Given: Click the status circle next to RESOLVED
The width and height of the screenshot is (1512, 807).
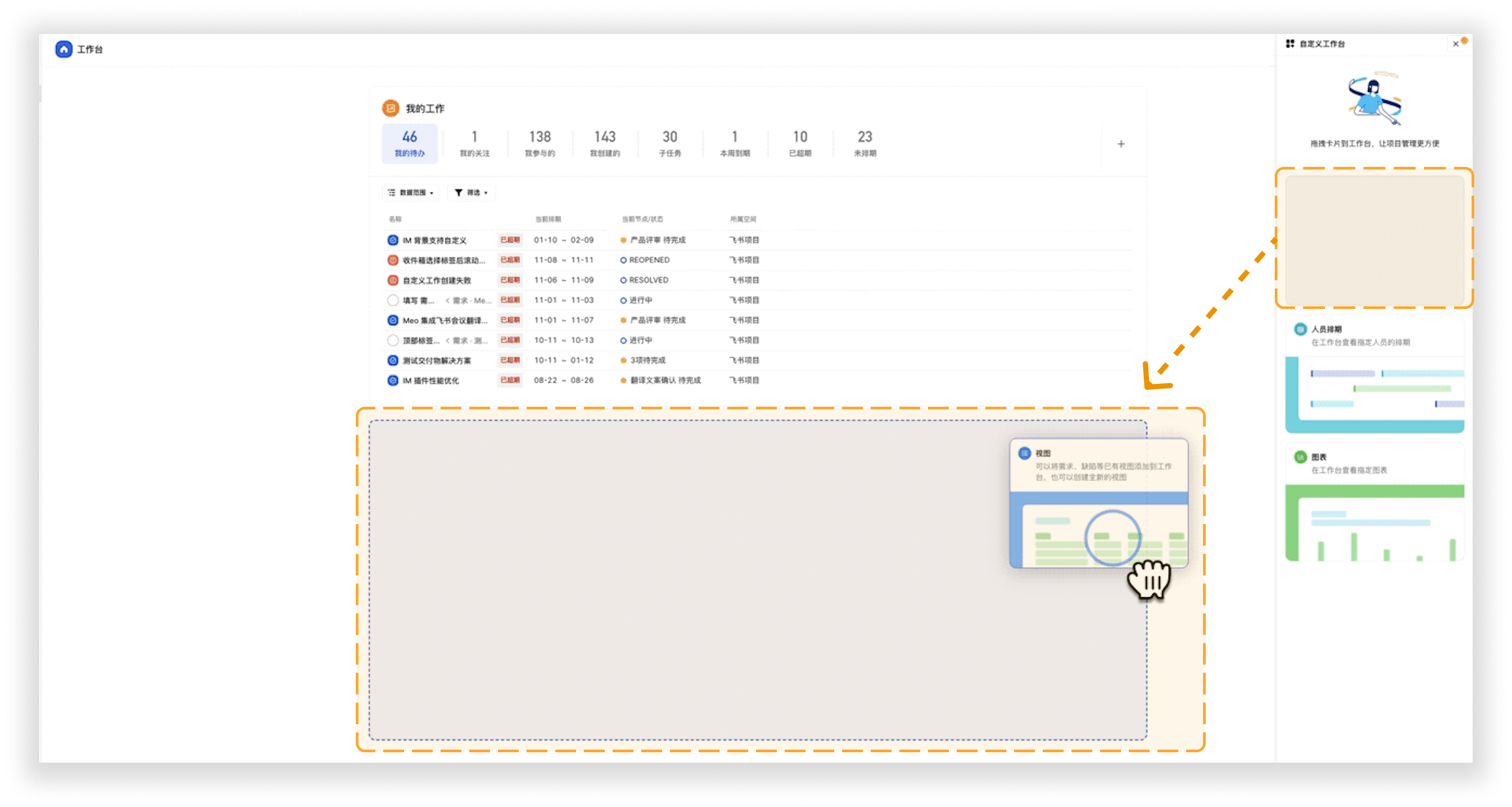Looking at the screenshot, I should coord(623,280).
